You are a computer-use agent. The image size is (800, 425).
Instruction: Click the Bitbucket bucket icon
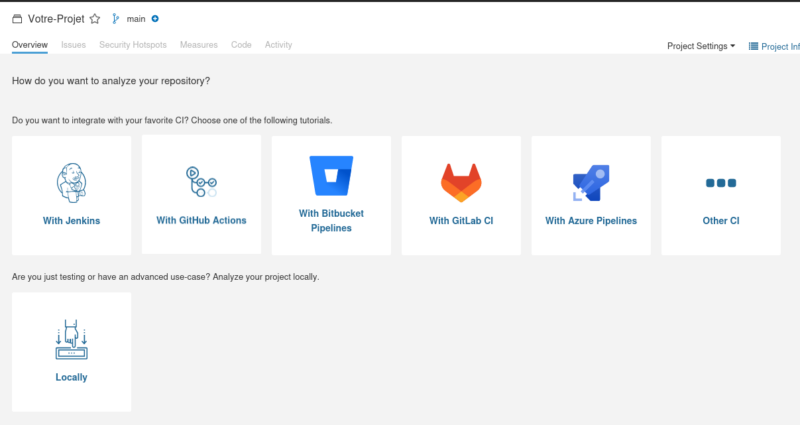tap(331, 177)
